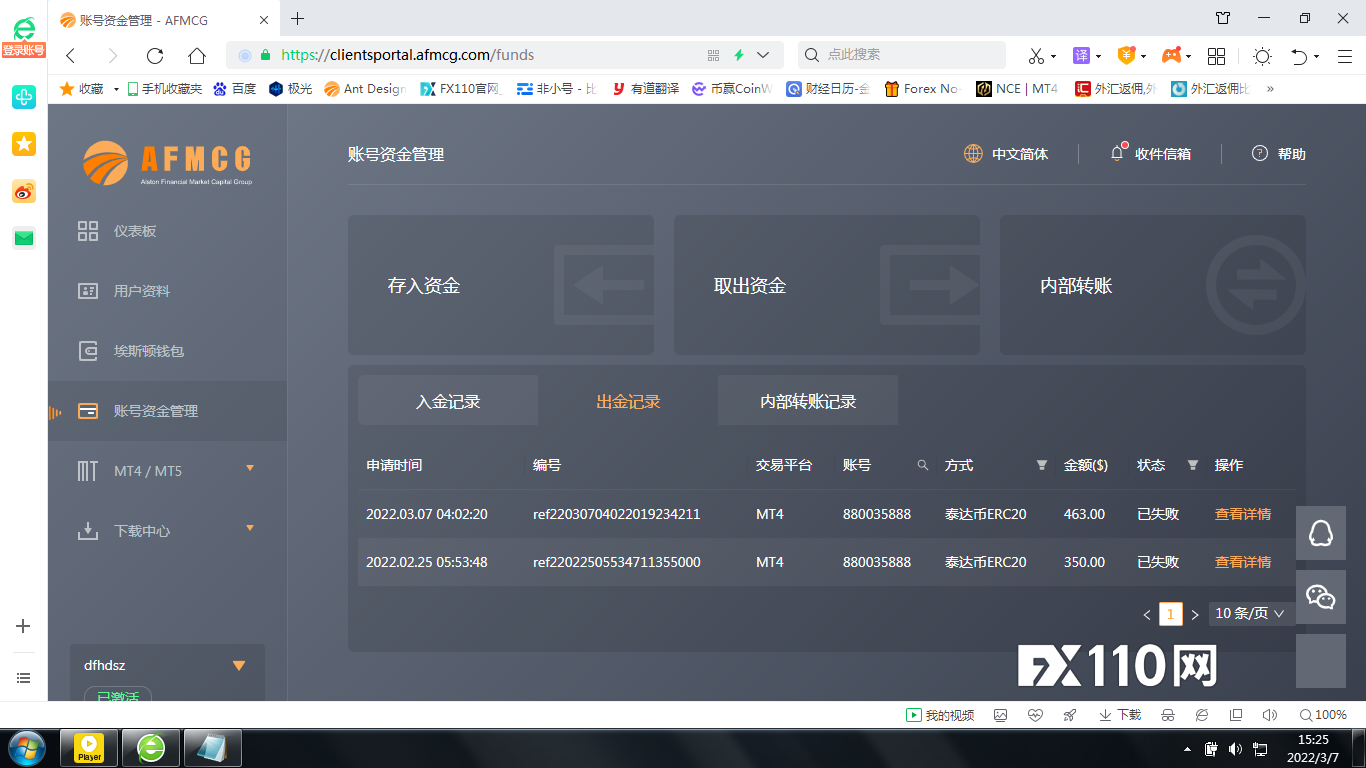This screenshot has height=768, width=1366.
Task: Filter the 方式 column
Action: (x=1042, y=465)
